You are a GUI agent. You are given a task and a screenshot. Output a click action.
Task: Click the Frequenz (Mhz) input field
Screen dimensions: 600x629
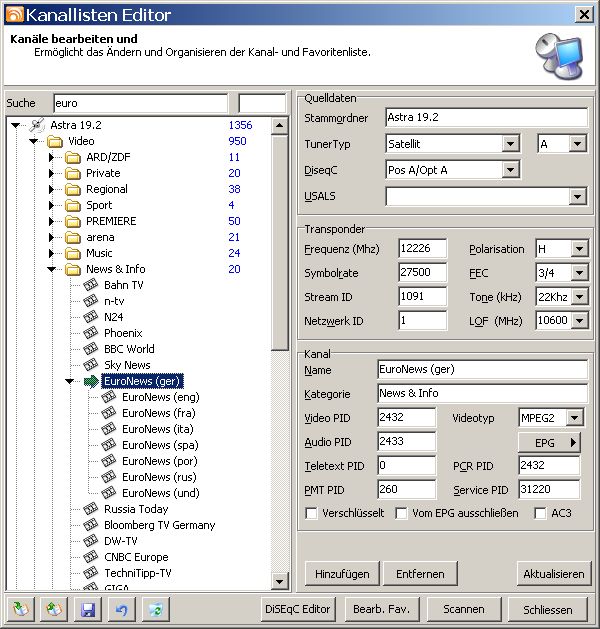point(422,249)
